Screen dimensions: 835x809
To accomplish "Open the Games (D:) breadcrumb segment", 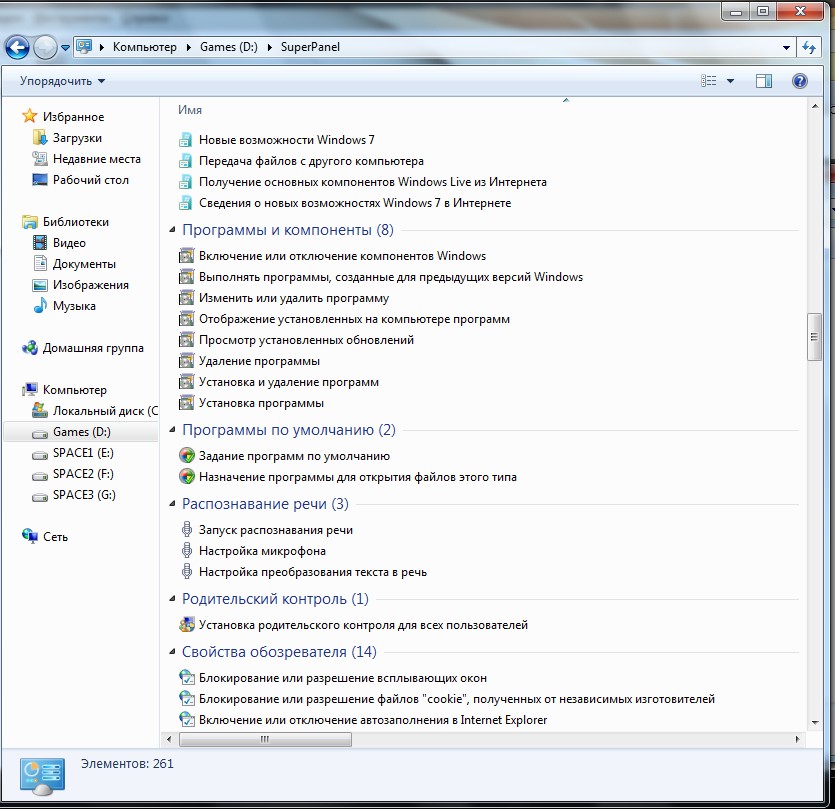I will click(x=228, y=47).
